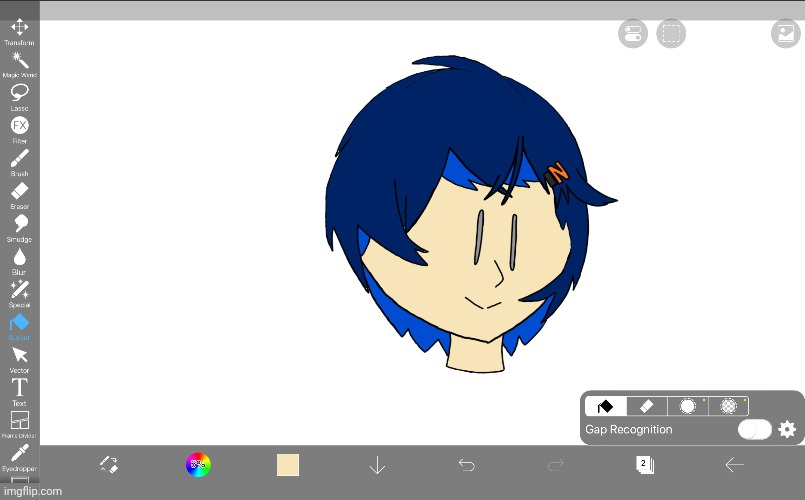The image size is (805, 500).
Task: Toggle the brush/eraser switch icon
Action: pyautogui.click(x=109, y=464)
